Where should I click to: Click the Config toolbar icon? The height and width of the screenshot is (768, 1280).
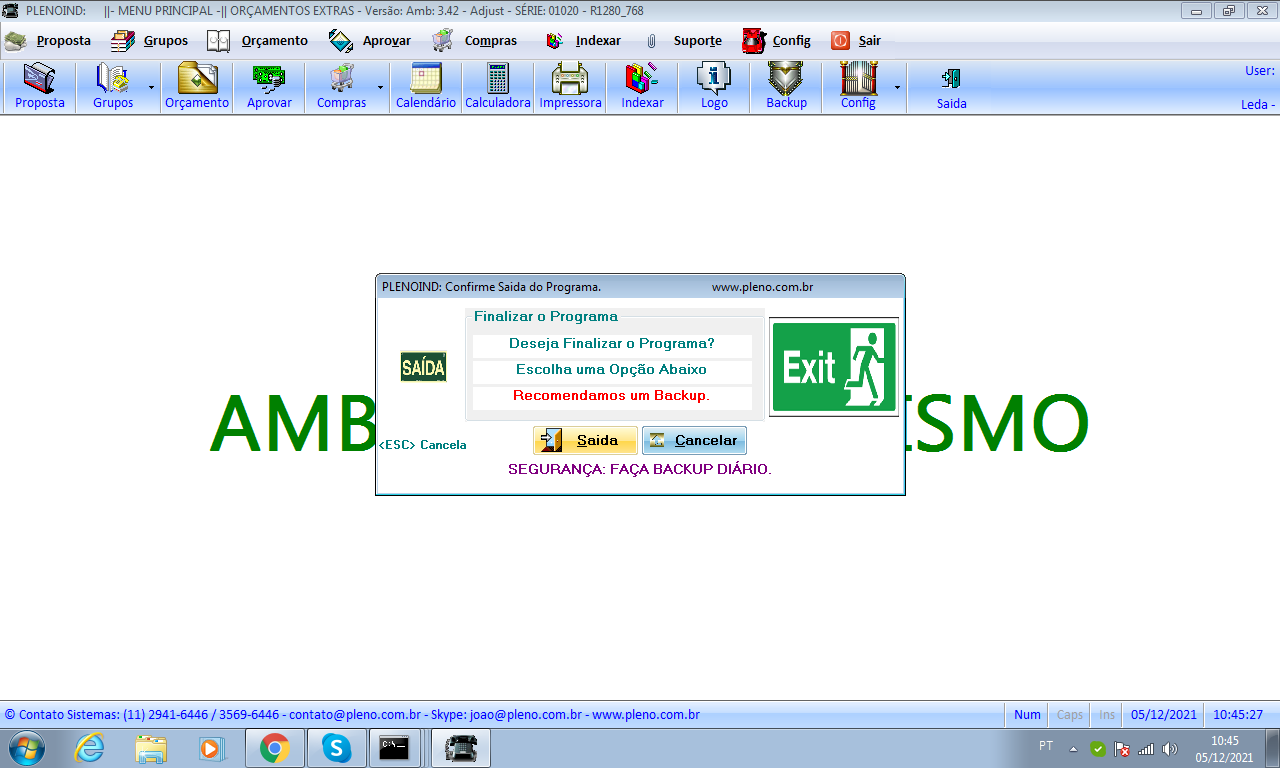pyautogui.click(x=858, y=87)
